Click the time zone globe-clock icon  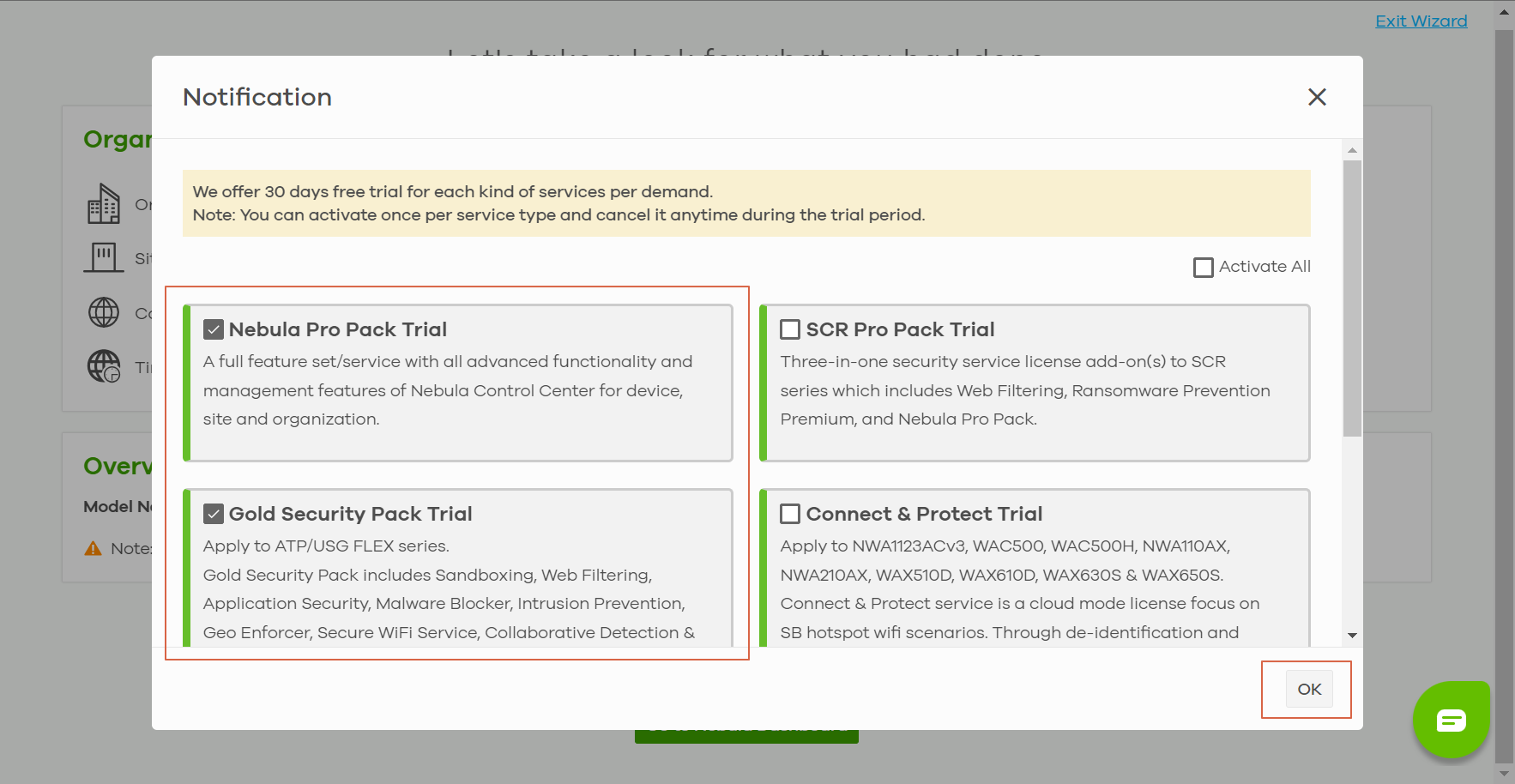(104, 366)
